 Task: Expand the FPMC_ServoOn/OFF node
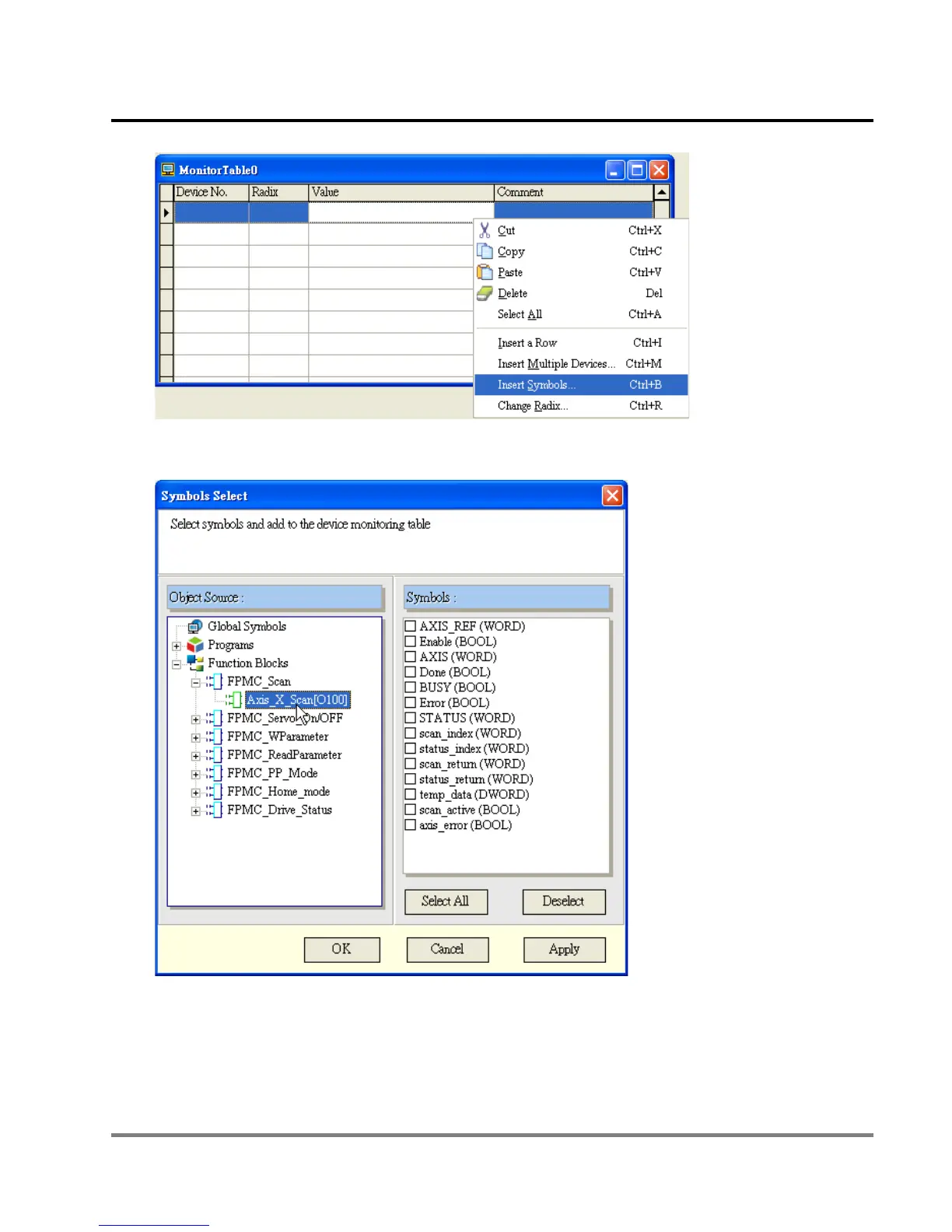[x=196, y=719]
